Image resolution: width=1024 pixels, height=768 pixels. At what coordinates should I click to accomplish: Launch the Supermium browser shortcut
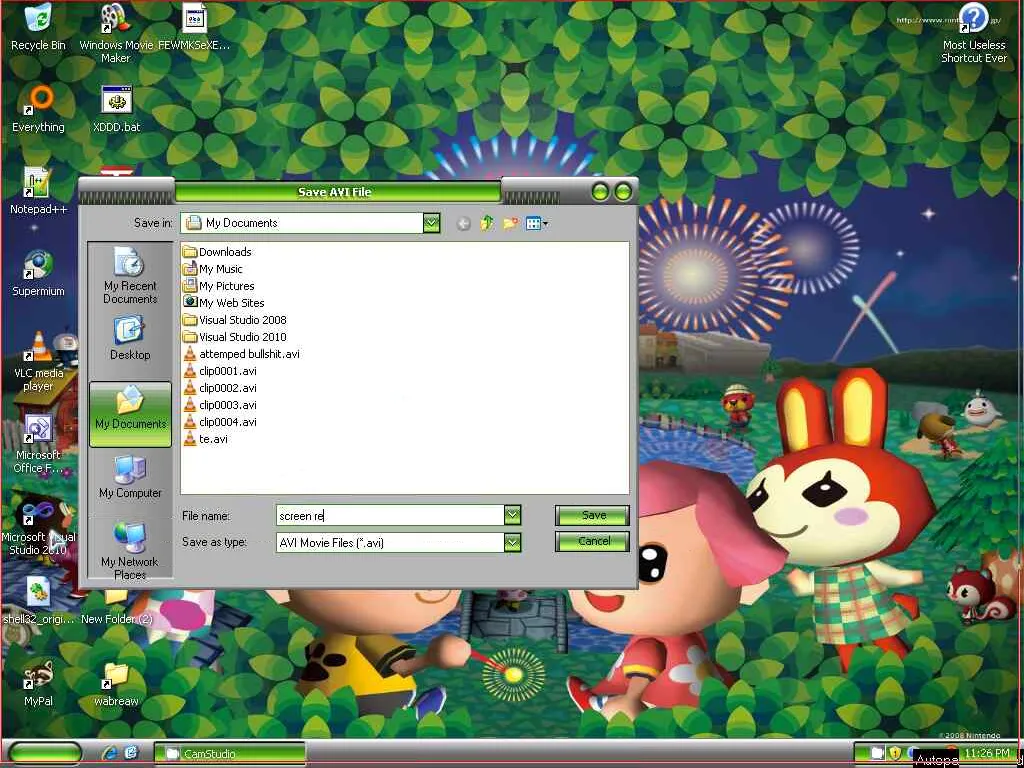[38, 274]
